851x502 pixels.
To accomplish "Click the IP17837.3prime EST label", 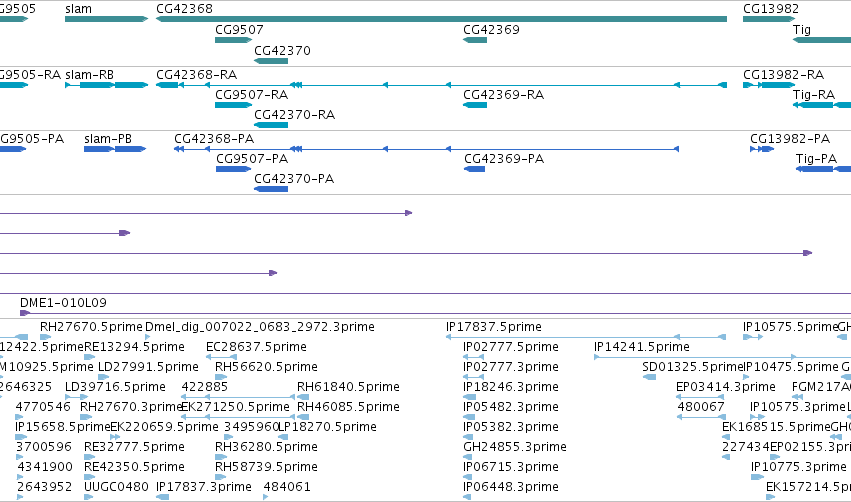I will (204, 487).
